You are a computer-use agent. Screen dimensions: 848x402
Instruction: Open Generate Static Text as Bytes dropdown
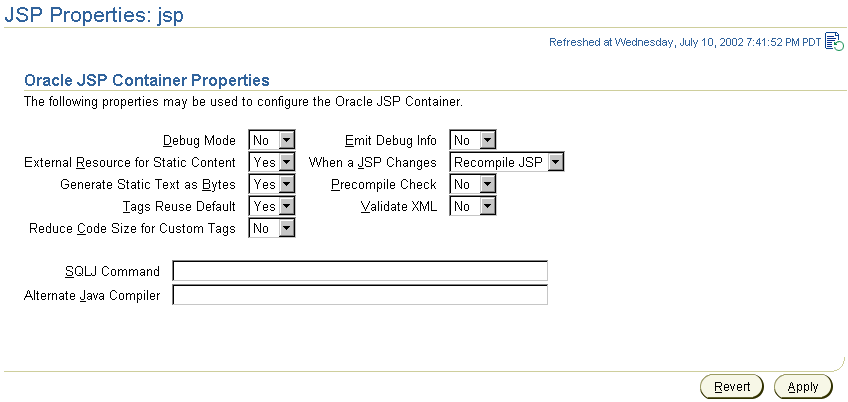click(x=272, y=184)
